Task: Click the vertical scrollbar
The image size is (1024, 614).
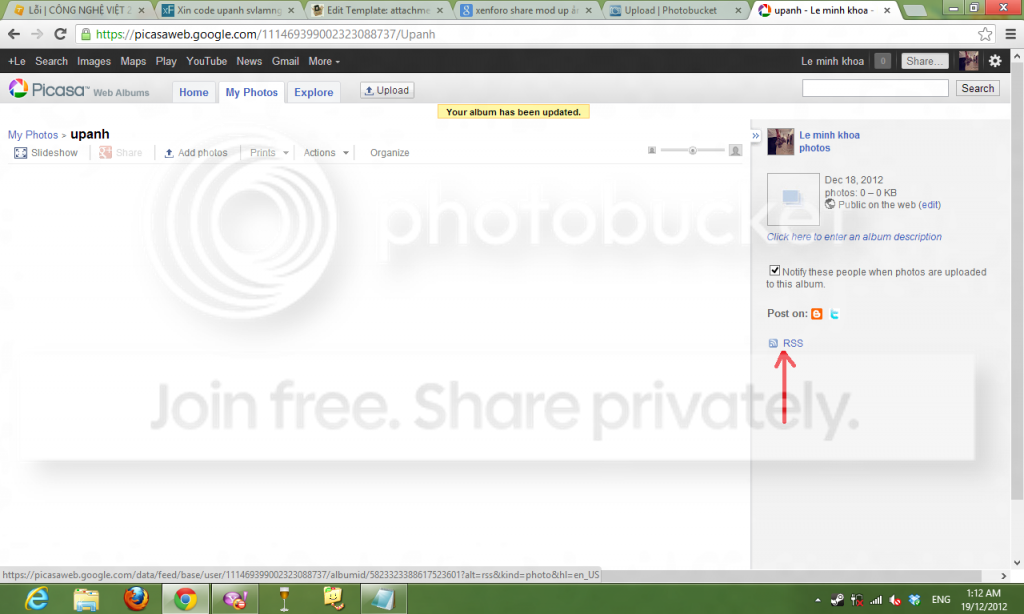Action: point(1017,281)
